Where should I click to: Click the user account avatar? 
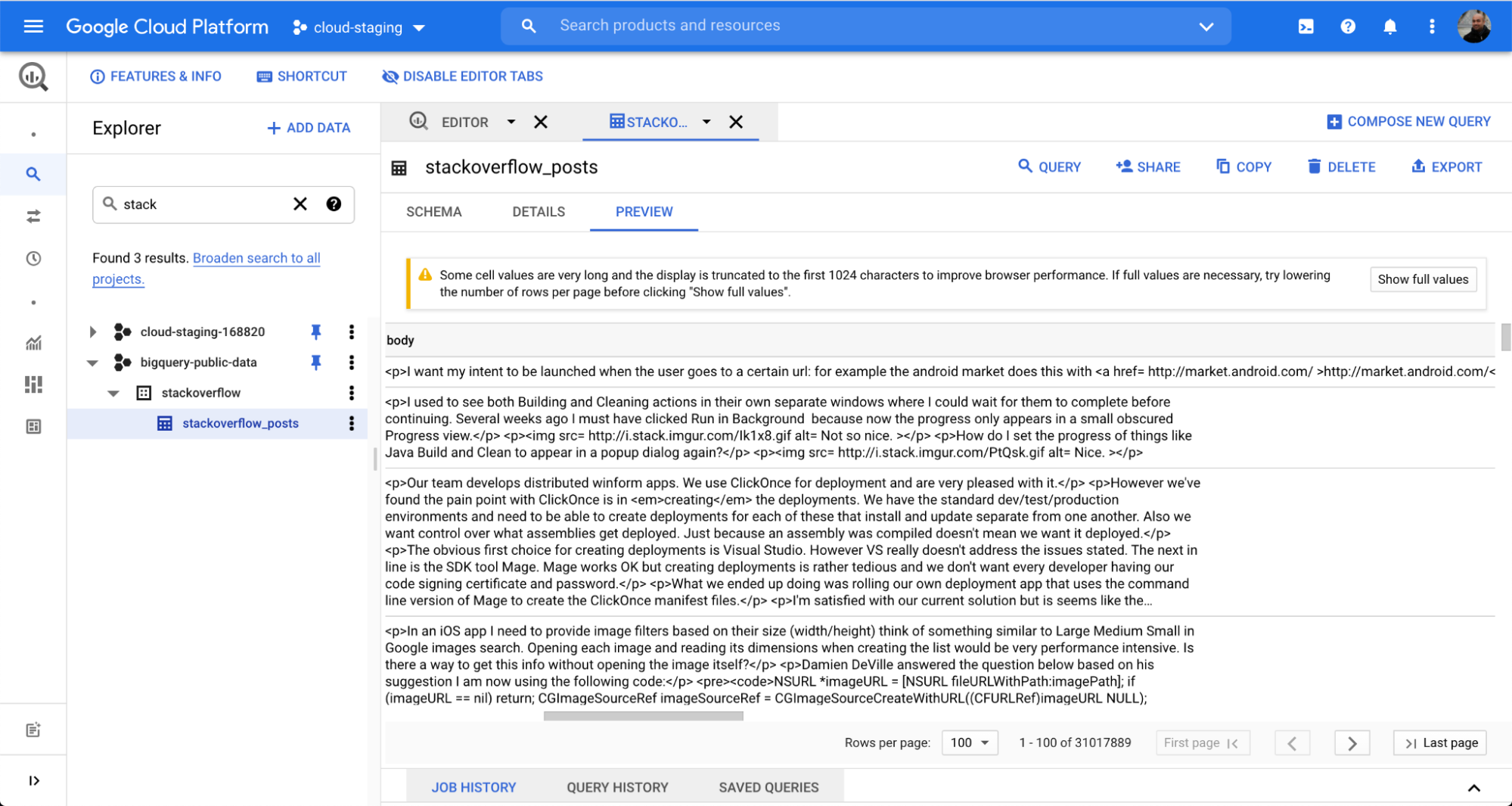coord(1474,26)
